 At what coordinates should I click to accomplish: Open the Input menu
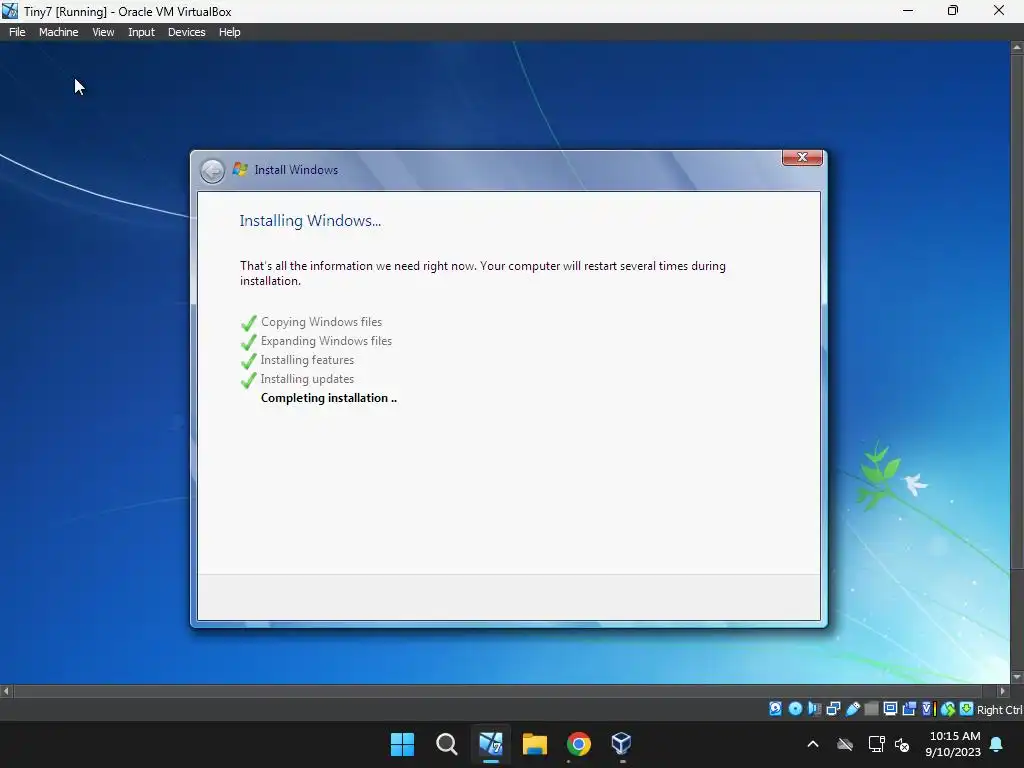141,32
